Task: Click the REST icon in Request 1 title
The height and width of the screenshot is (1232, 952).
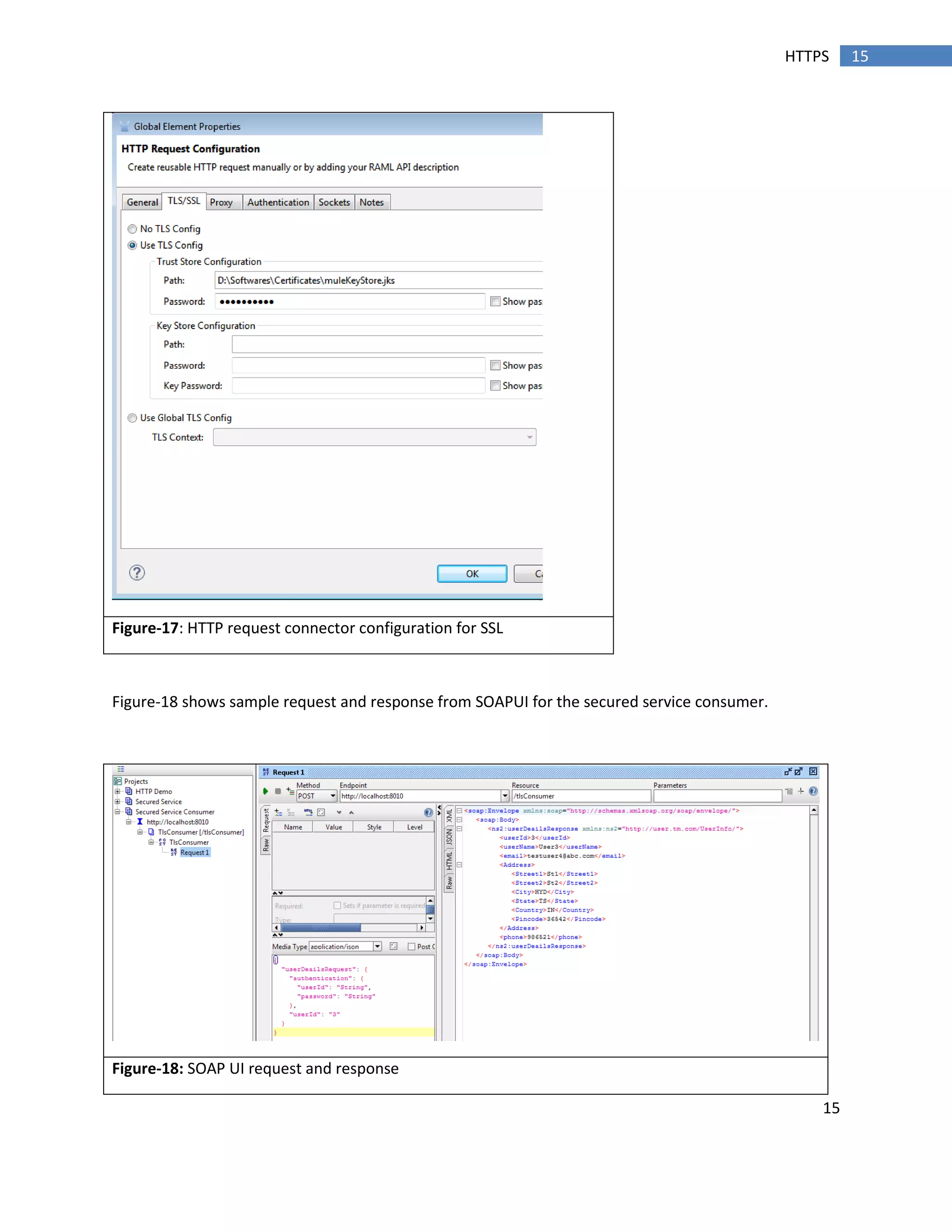Action: coord(265,772)
